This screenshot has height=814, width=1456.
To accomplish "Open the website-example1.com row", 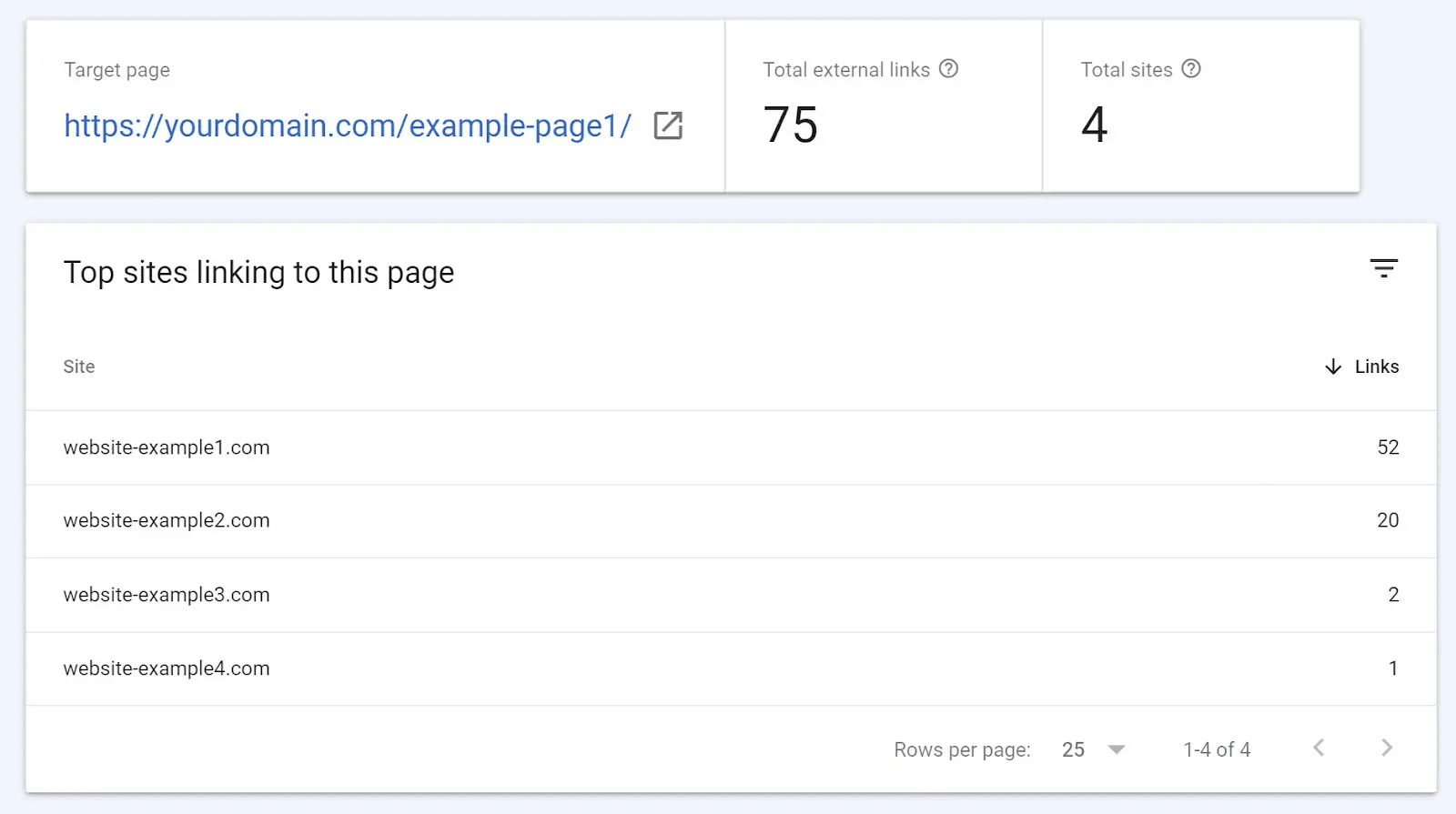I will point(167,447).
